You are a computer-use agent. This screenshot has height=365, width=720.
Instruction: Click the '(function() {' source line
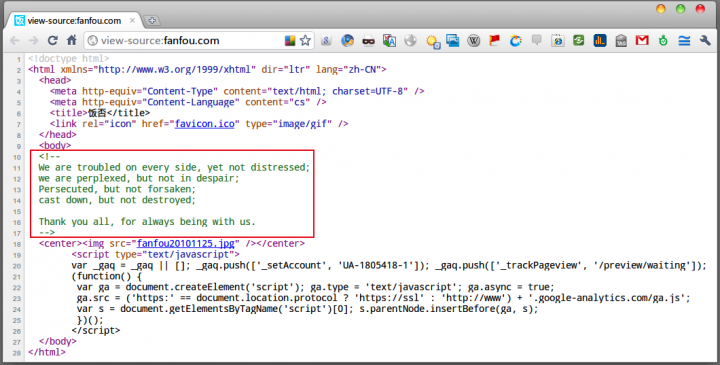coord(107,276)
